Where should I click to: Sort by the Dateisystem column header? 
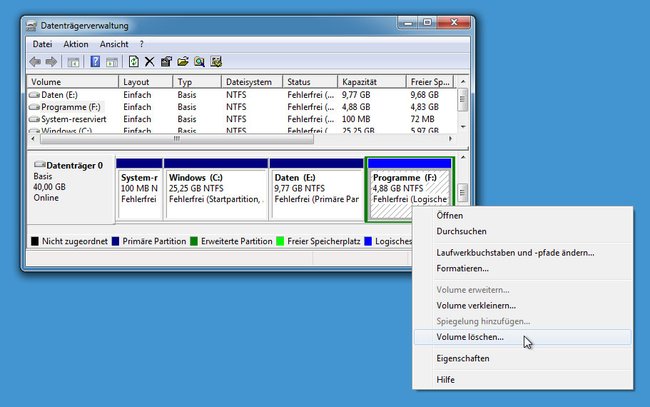click(x=252, y=82)
